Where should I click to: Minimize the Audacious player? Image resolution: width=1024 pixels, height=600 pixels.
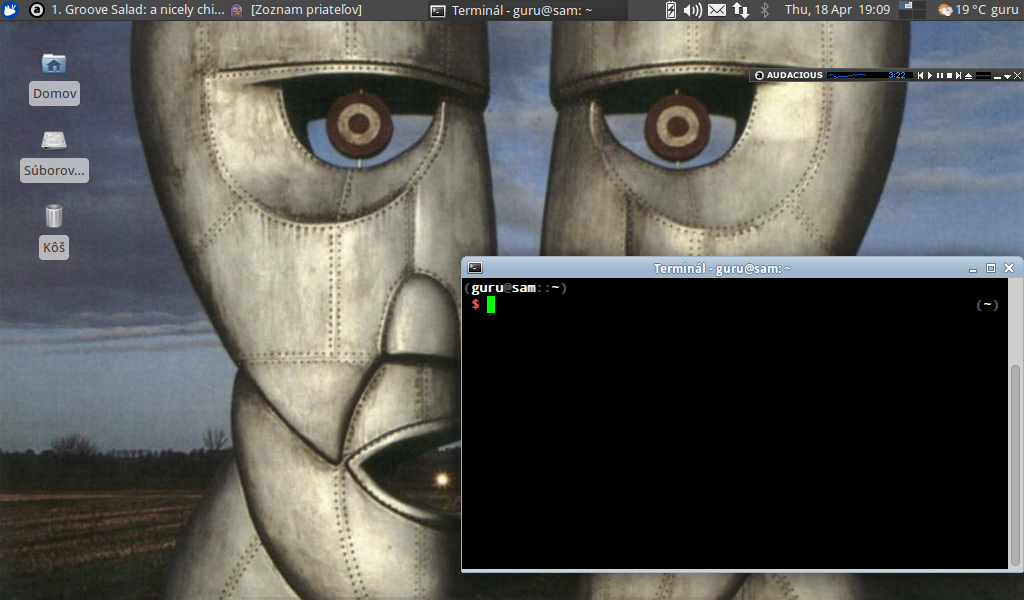click(997, 76)
